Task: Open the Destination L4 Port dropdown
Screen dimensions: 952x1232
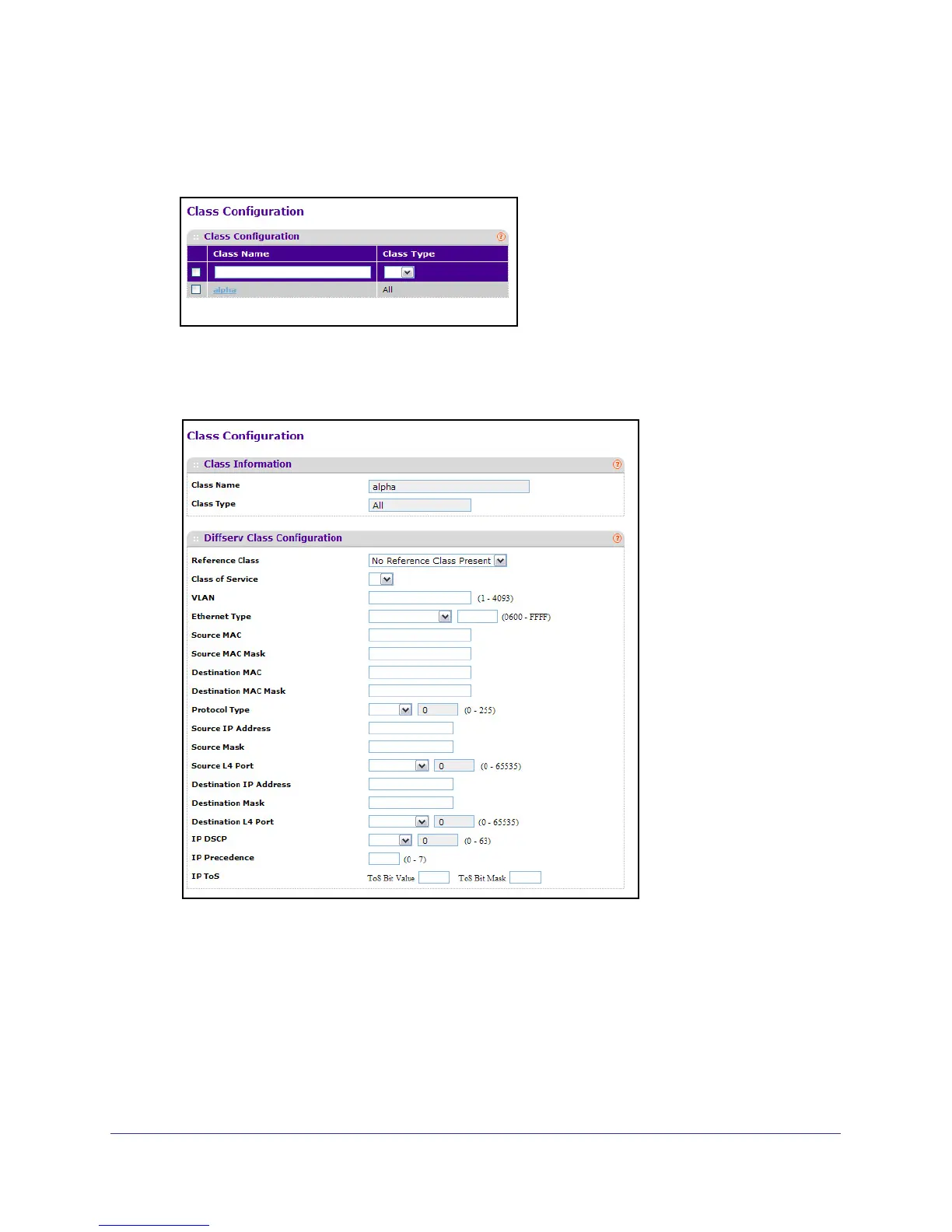Action: pos(399,822)
